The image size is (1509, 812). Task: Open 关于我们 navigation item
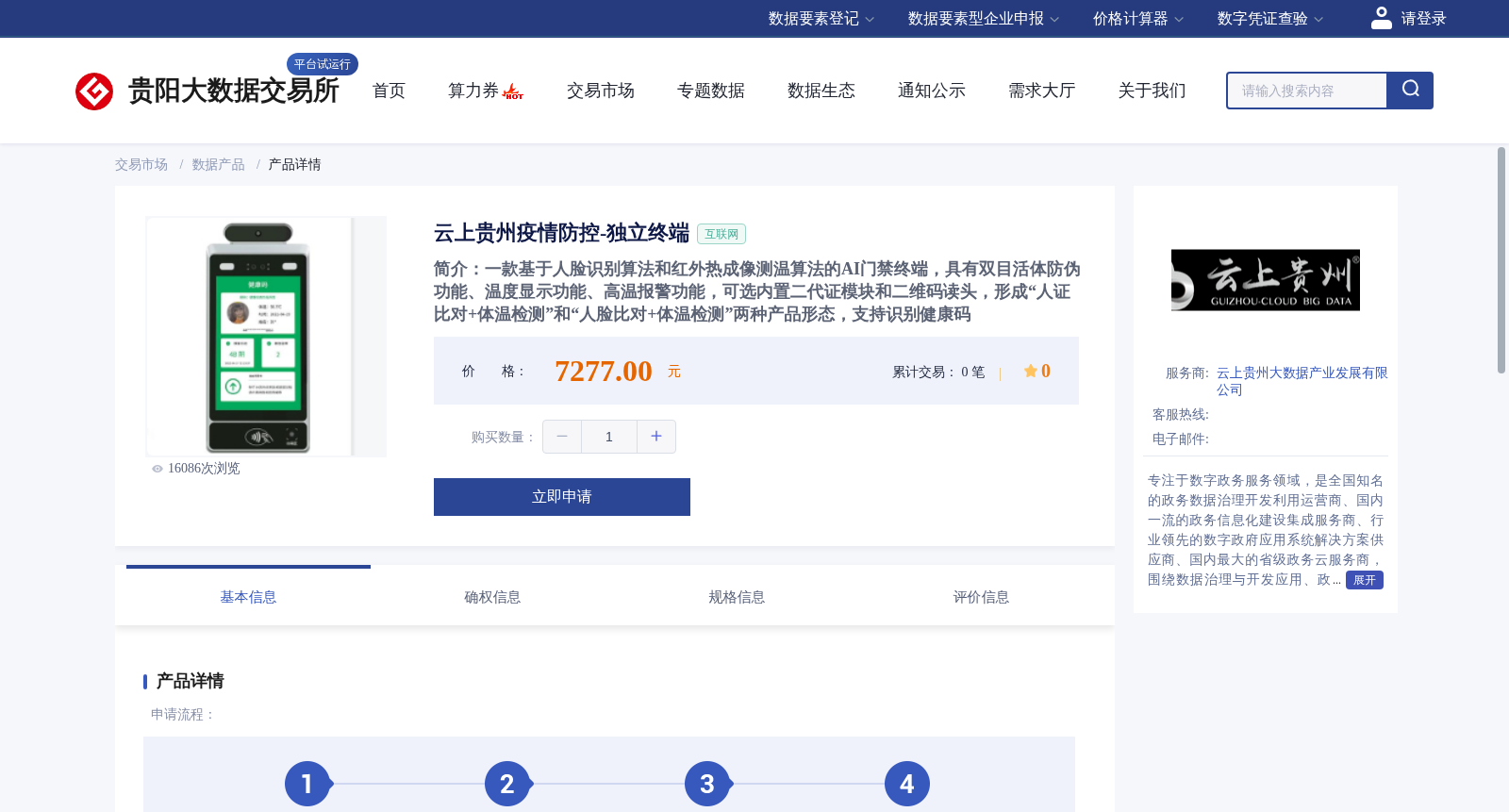(x=1152, y=91)
